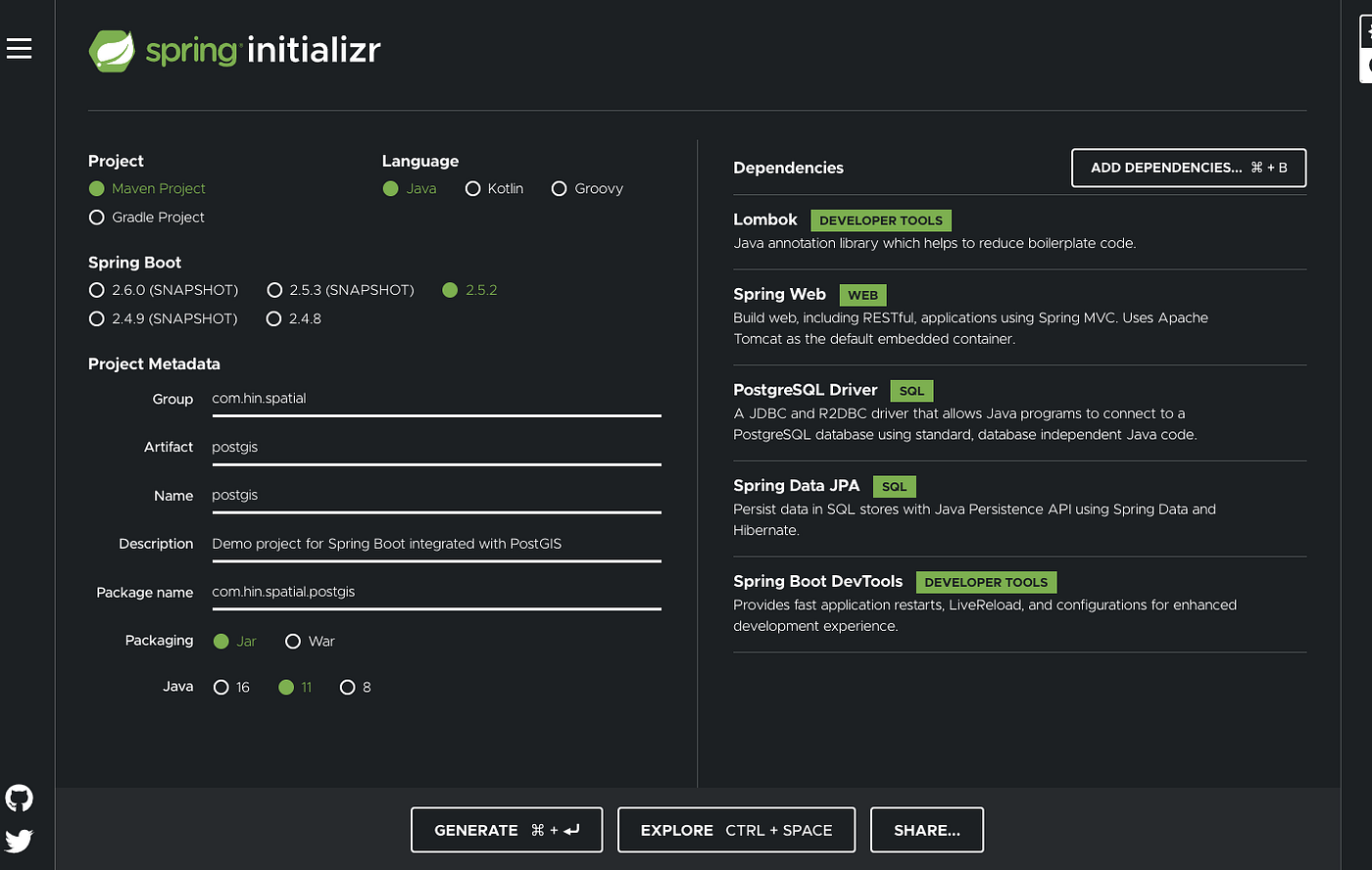Viewport: 1372px width, 870px height.
Task: Click the Add Dependencies button
Action: (1189, 168)
